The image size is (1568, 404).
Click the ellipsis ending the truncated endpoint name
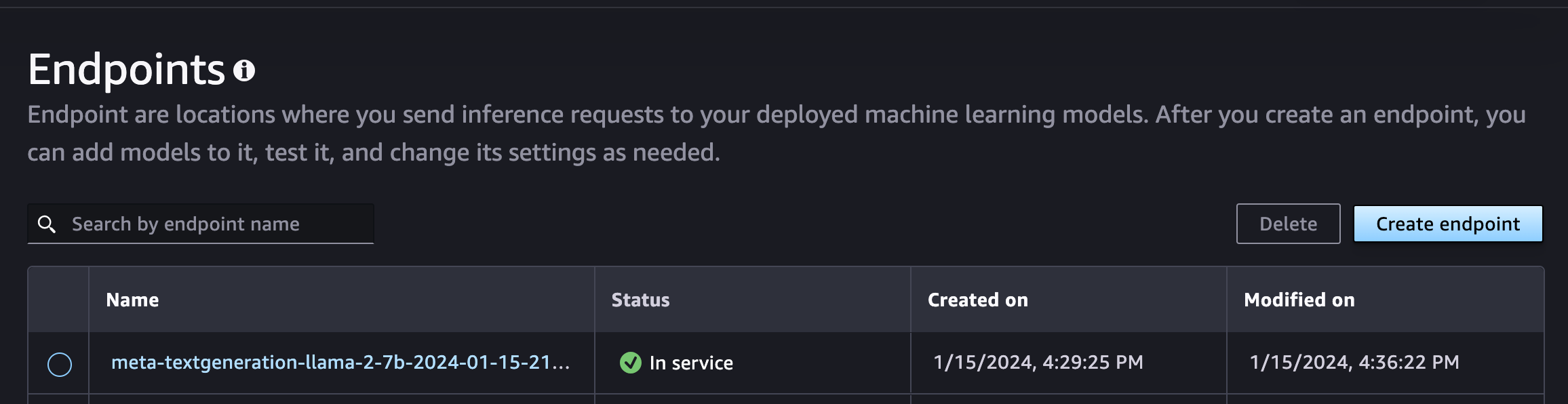[562, 364]
